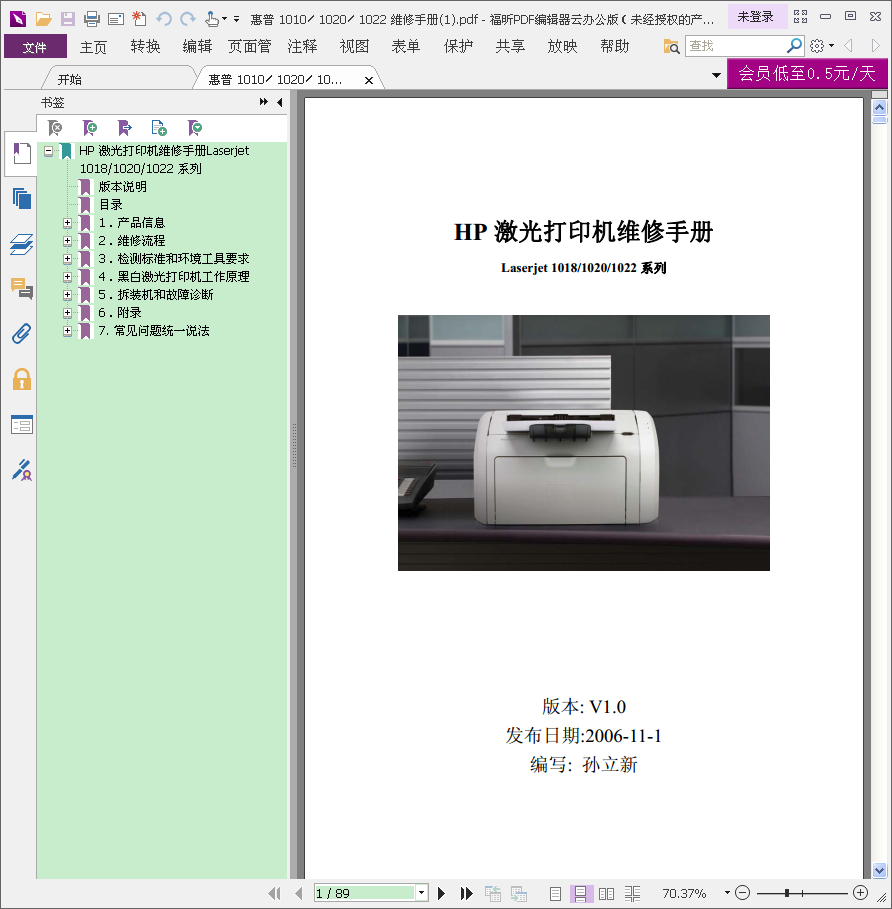
Task: Open the Layers panel icon
Action: [21, 244]
